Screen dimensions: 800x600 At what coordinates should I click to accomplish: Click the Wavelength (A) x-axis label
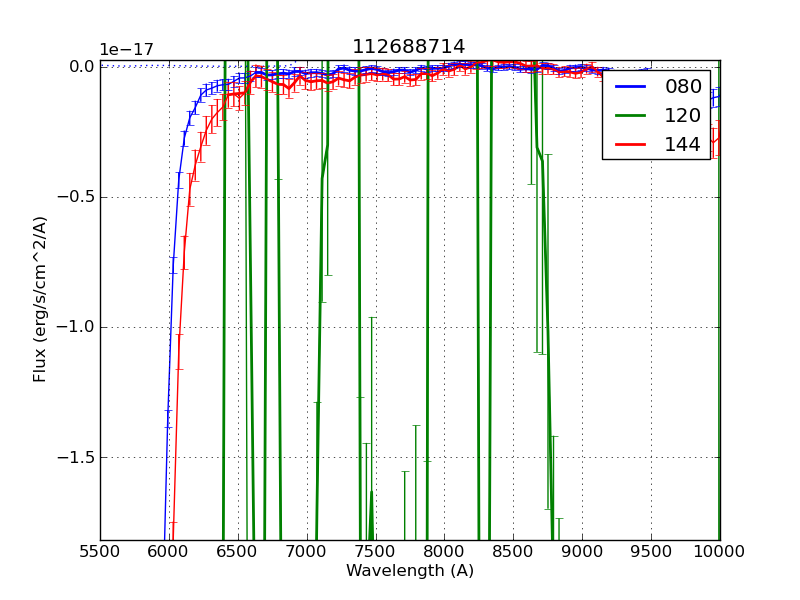410,571
